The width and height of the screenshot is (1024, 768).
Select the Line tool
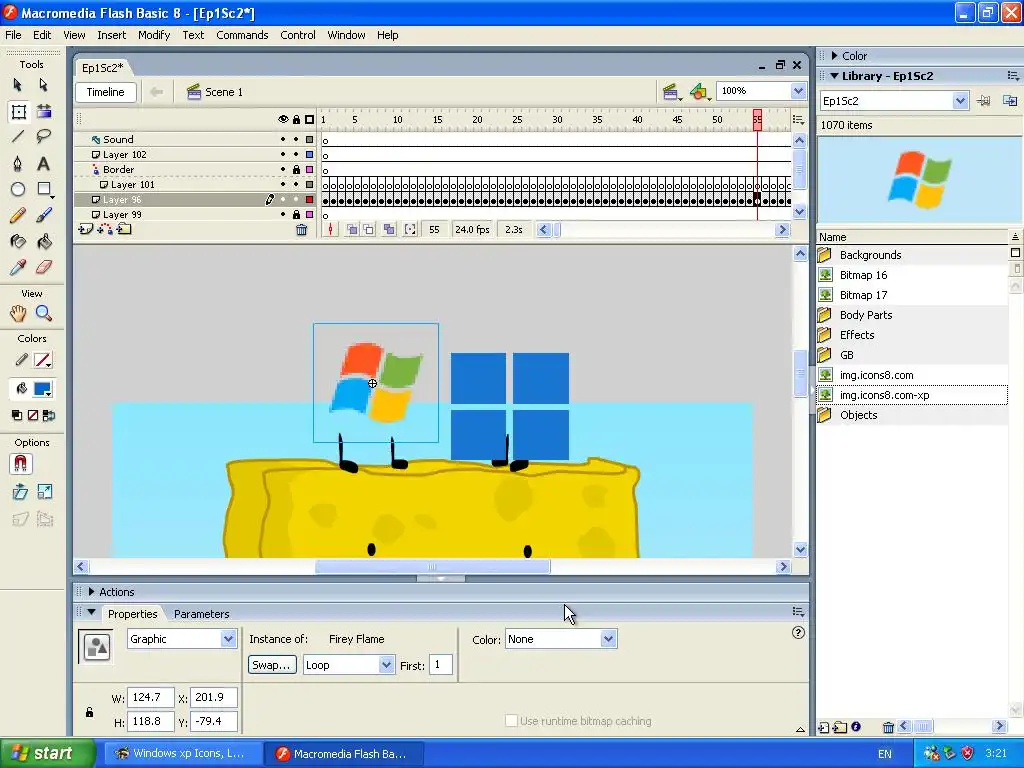pos(18,136)
